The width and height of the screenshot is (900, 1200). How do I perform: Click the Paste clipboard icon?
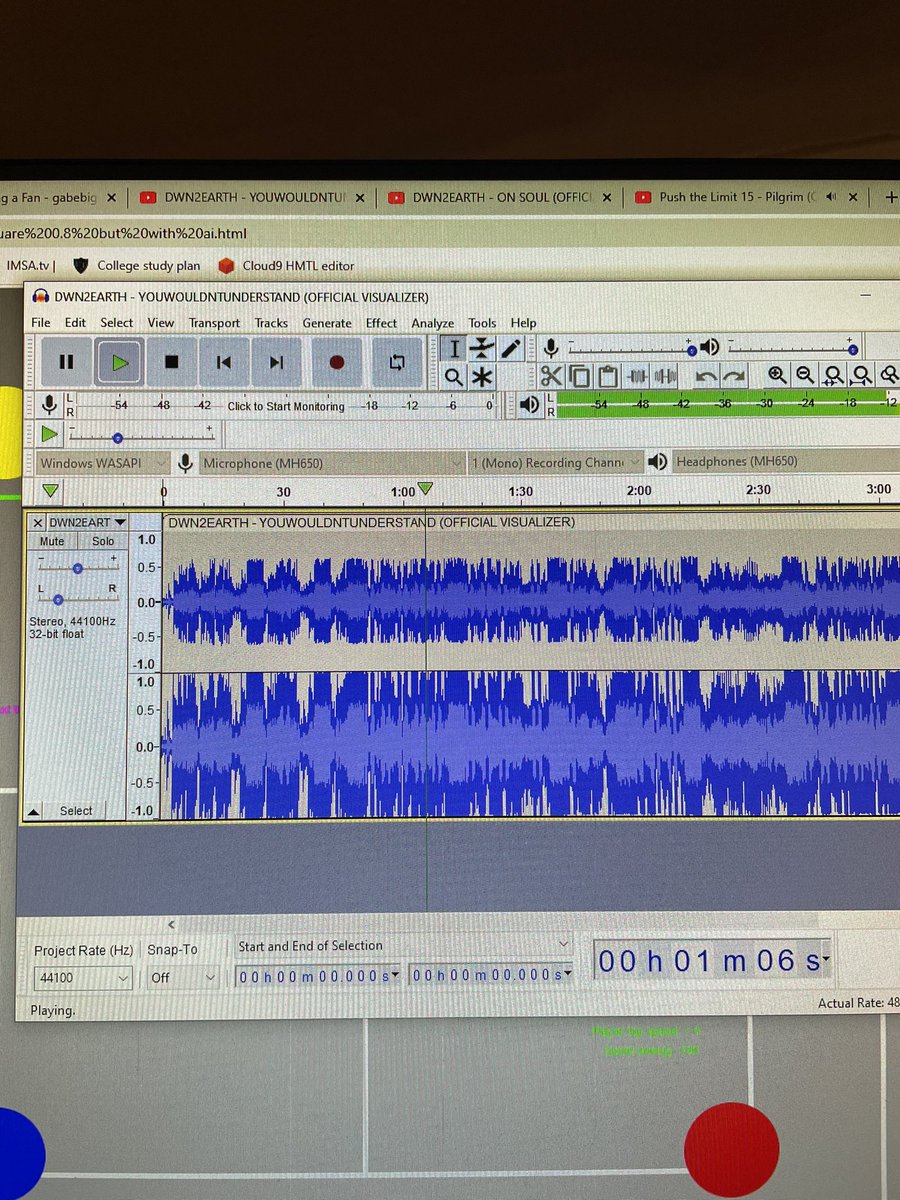(608, 376)
